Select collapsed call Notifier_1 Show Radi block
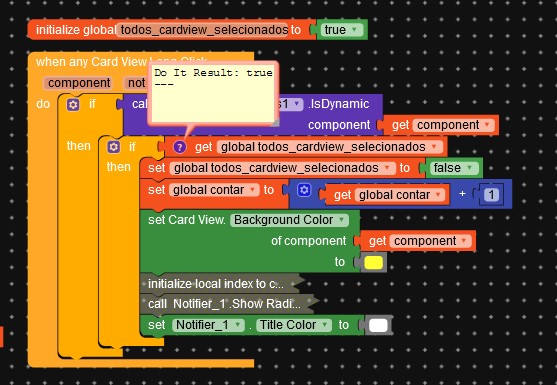 pyautogui.click(x=227, y=304)
